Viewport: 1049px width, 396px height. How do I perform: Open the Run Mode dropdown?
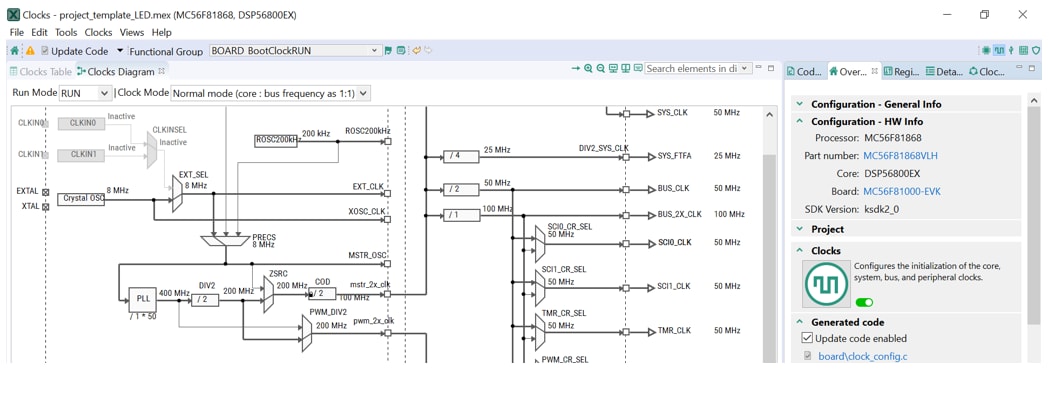[85, 94]
